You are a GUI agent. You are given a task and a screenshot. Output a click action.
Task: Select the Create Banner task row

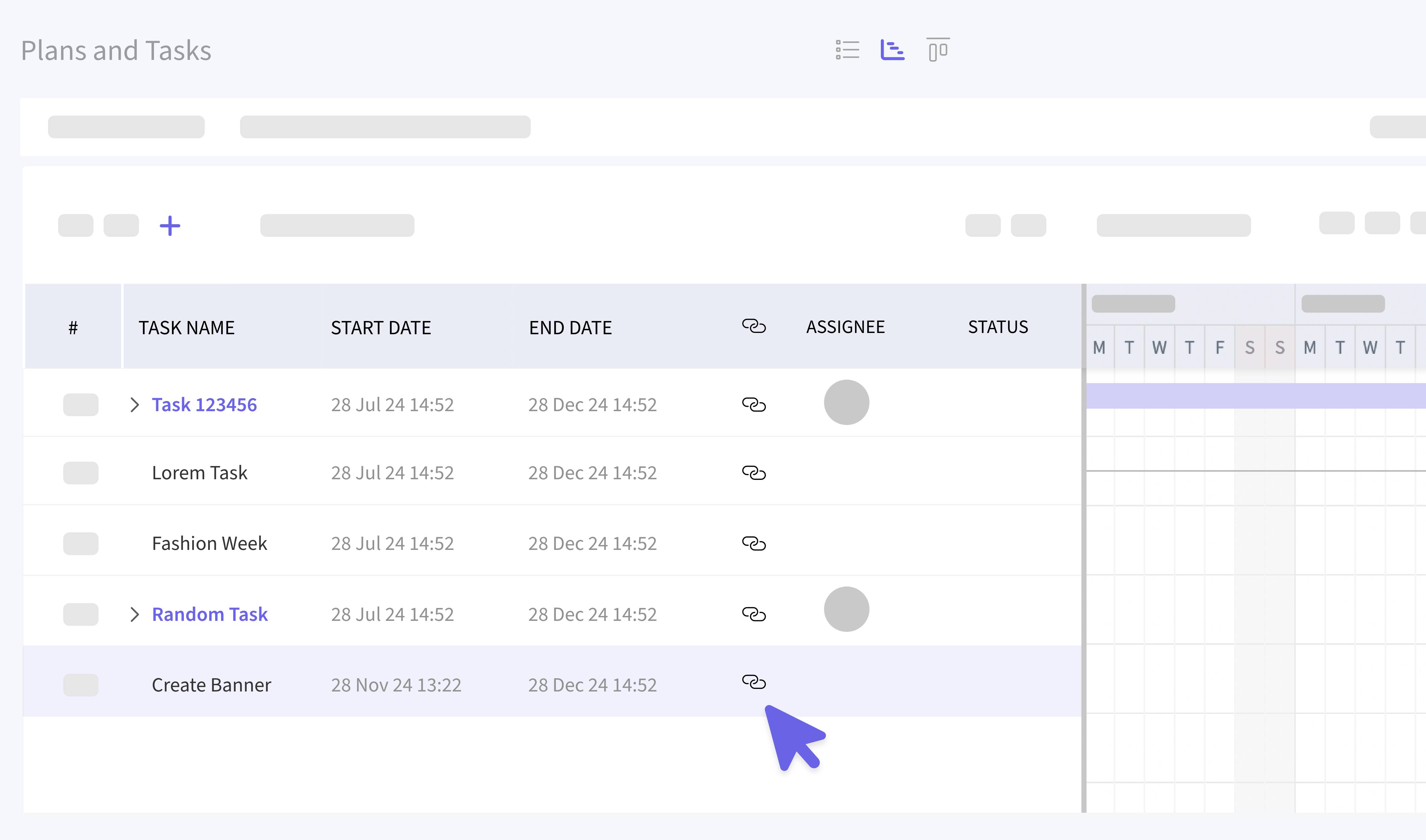pyautogui.click(x=211, y=685)
